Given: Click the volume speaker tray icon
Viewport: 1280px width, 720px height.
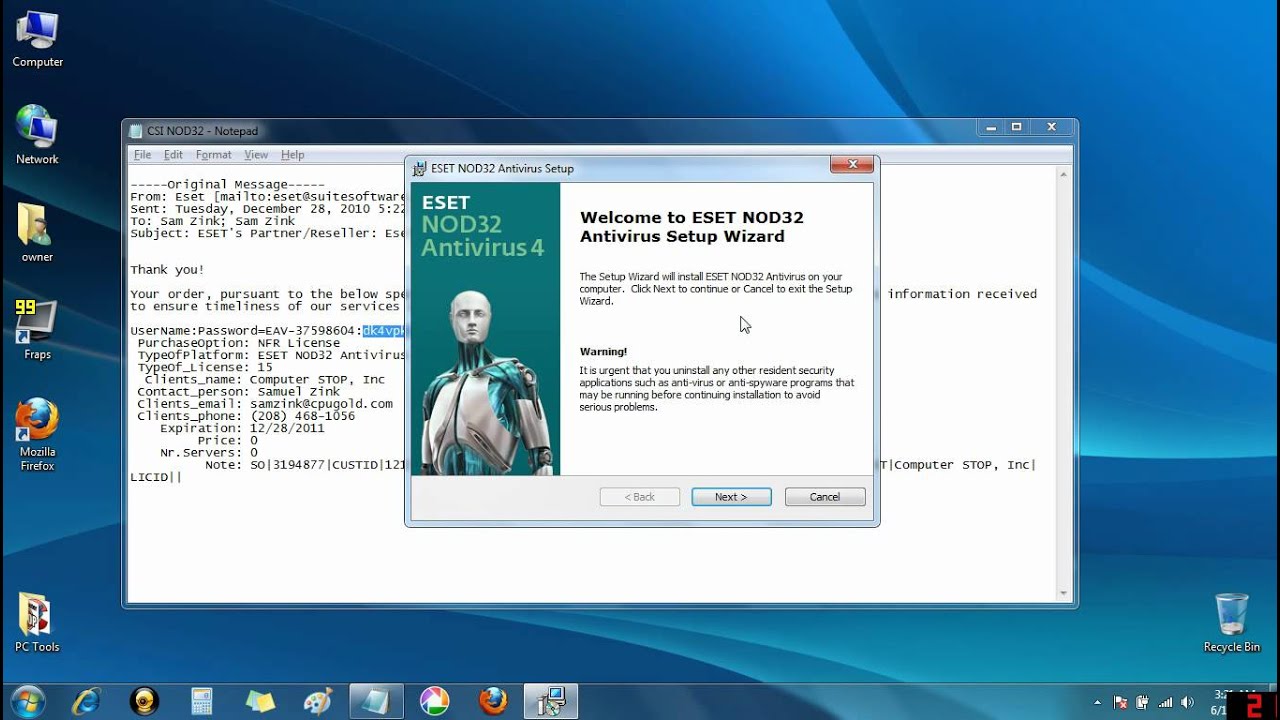Looking at the screenshot, I should (x=1187, y=703).
